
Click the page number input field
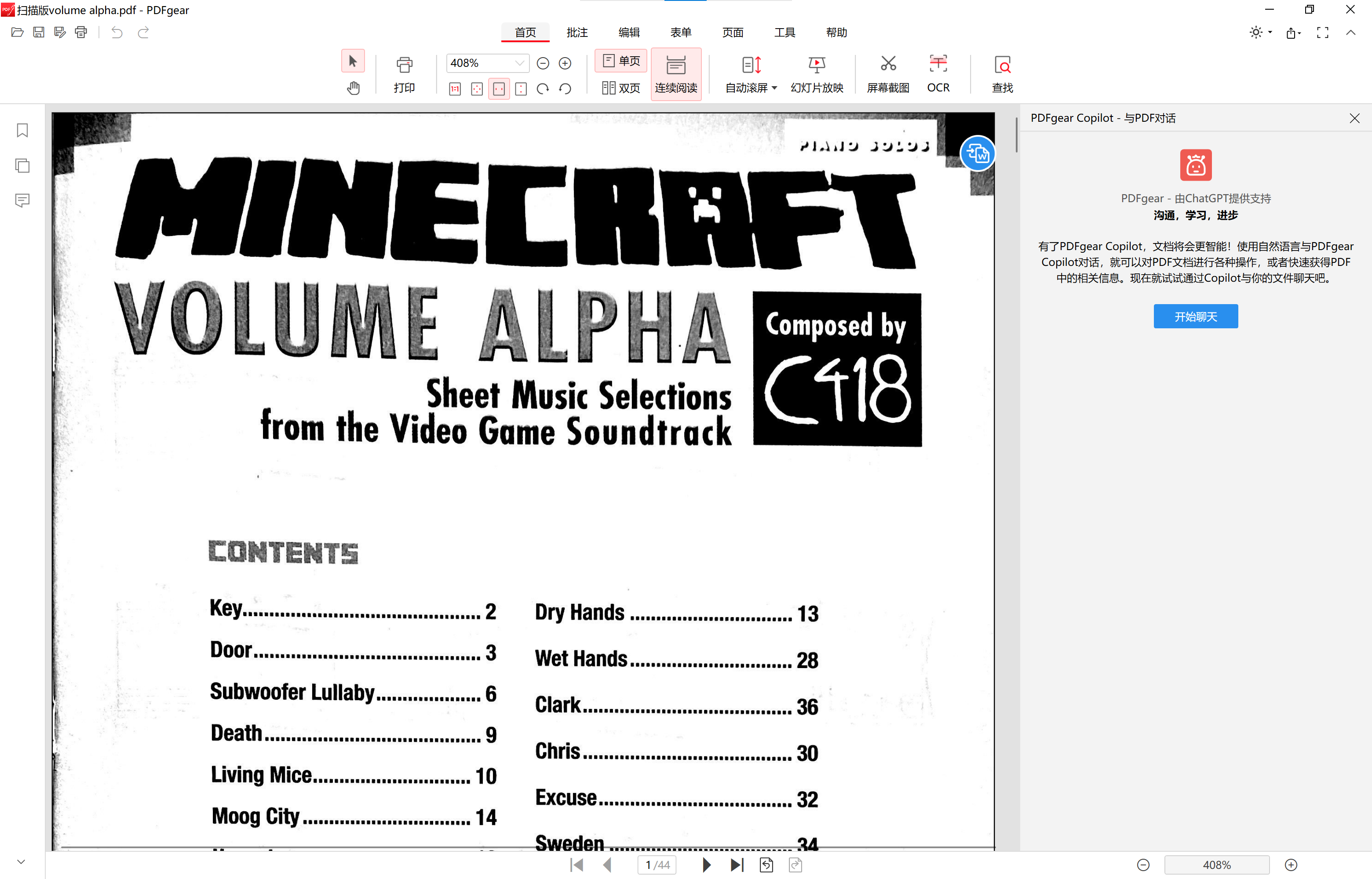point(657,865)
